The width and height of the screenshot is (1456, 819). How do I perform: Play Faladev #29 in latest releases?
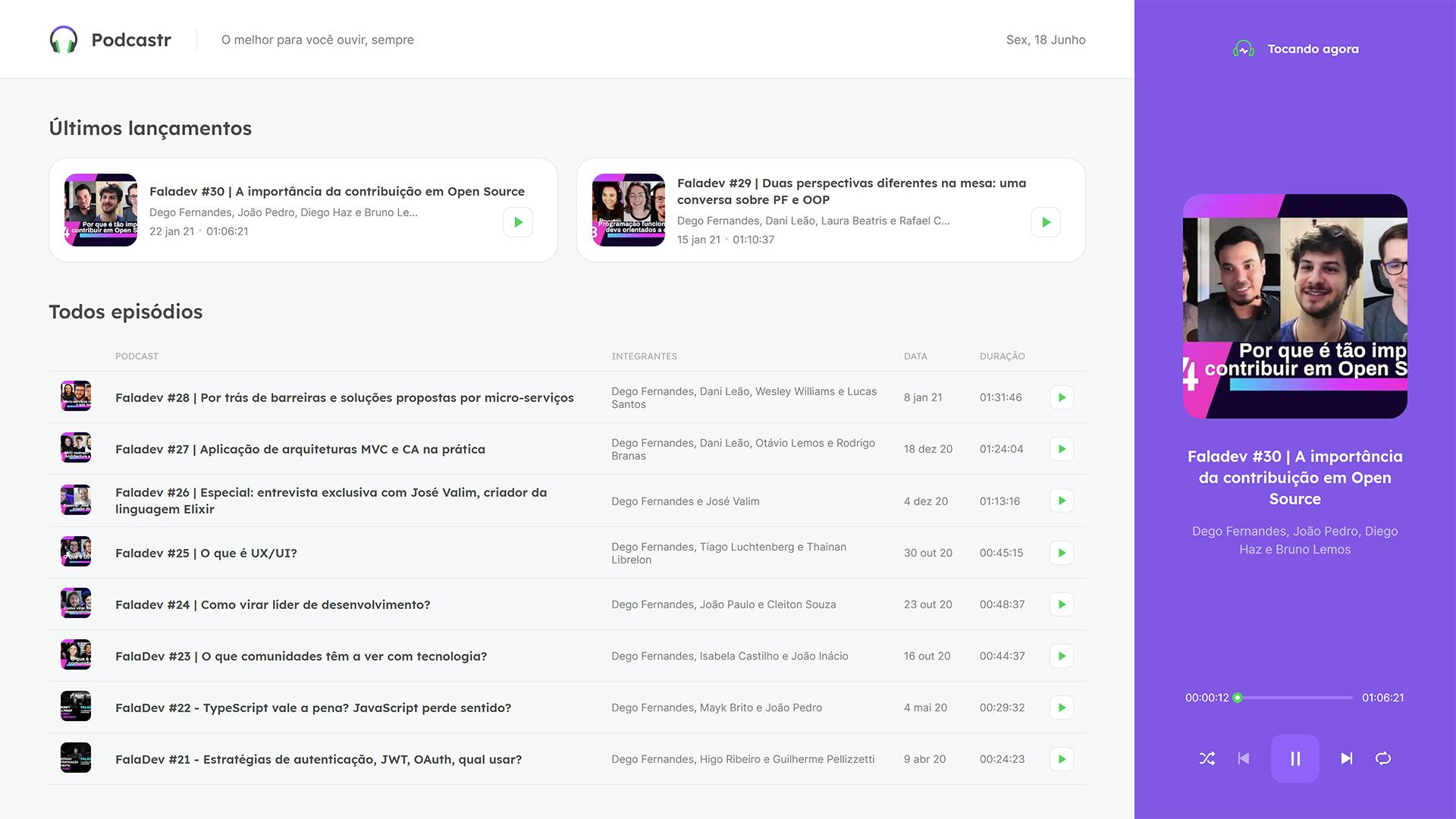(1046, 222)
